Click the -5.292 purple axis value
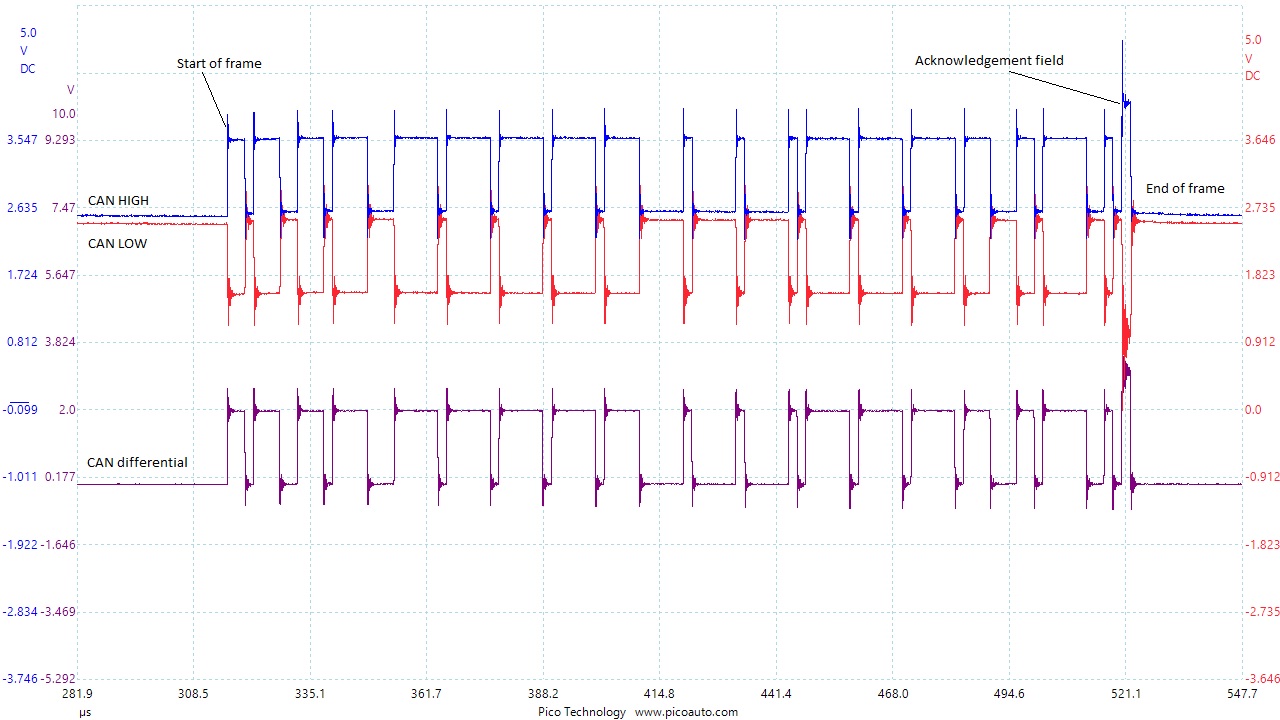Viewport: 1280px width, 720px height. (62, 678)
